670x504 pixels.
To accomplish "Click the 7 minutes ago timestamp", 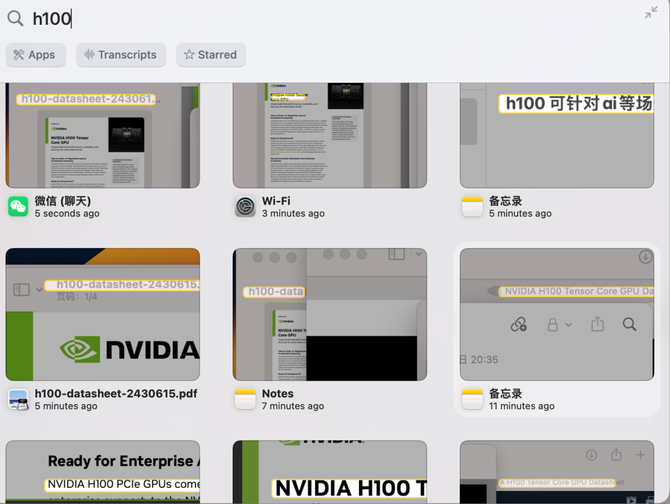I will click(x=293, y=406).
